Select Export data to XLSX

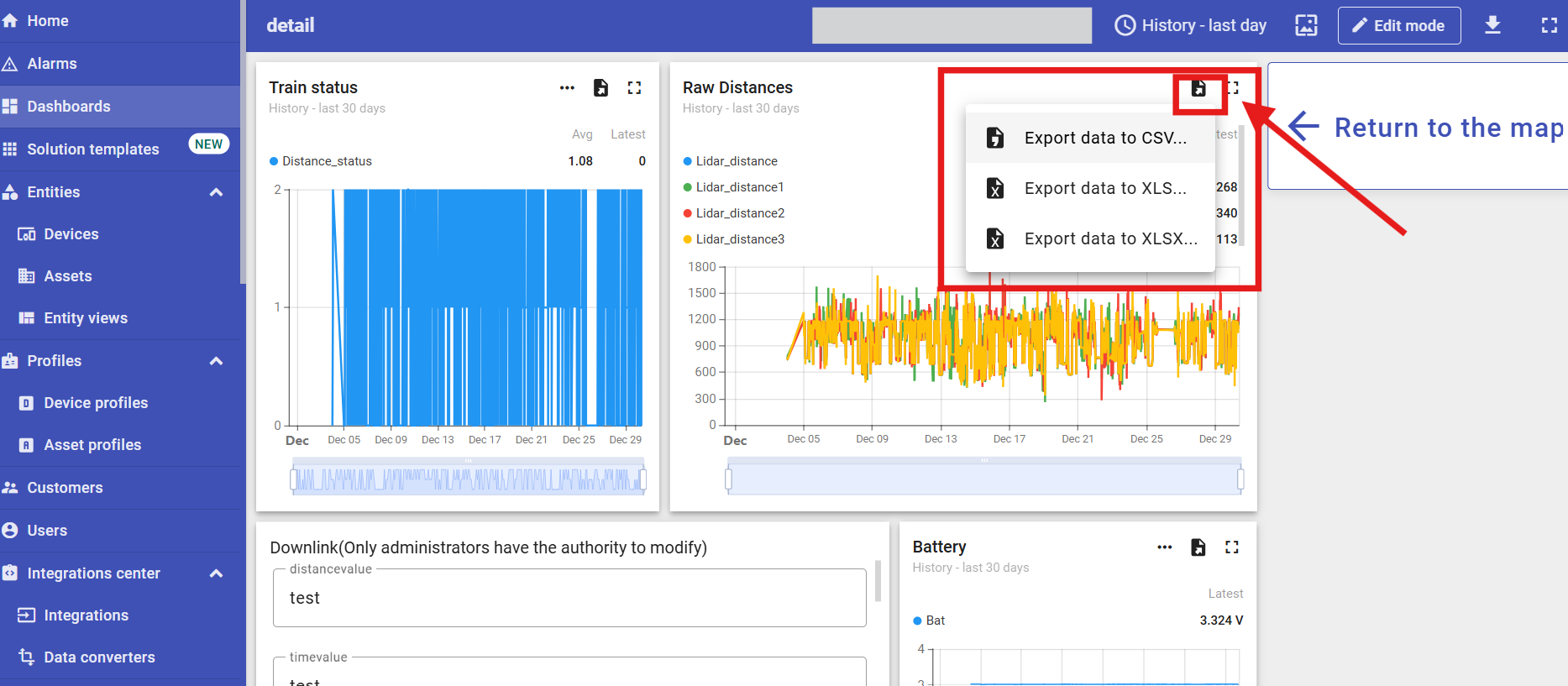coord(1109,239)
